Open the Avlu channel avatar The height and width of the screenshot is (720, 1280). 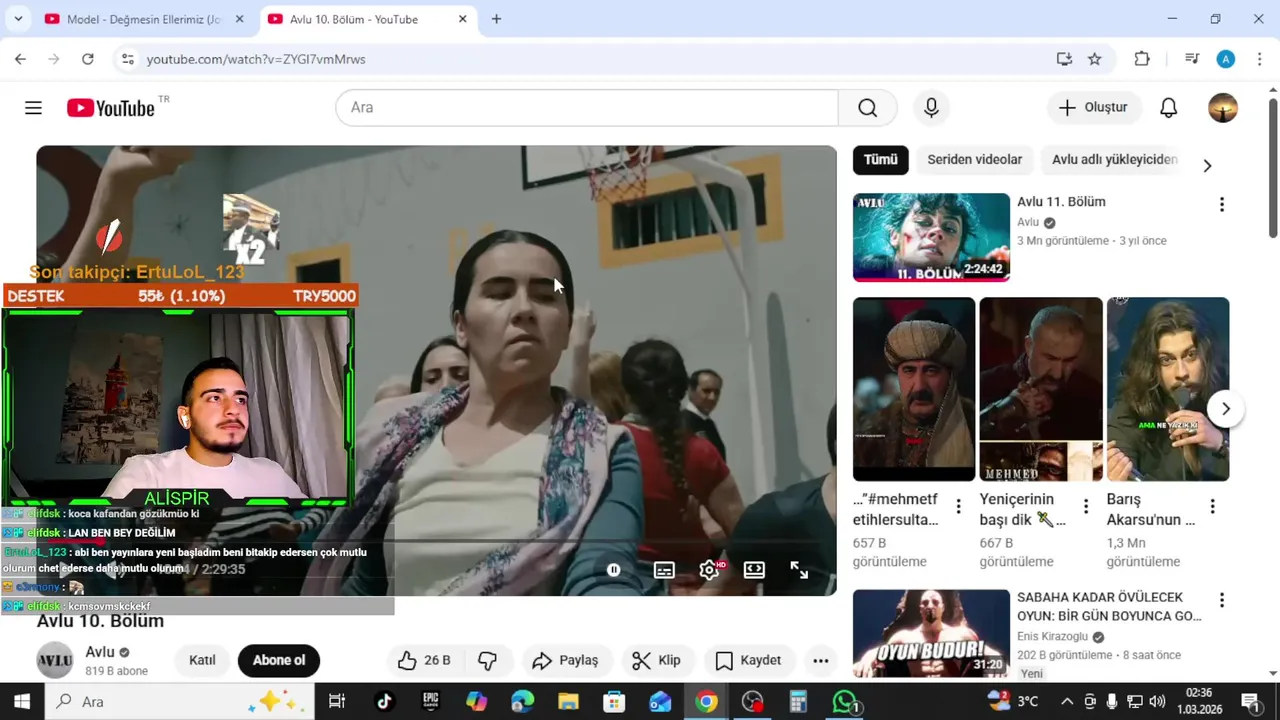(x=55, y=660)
